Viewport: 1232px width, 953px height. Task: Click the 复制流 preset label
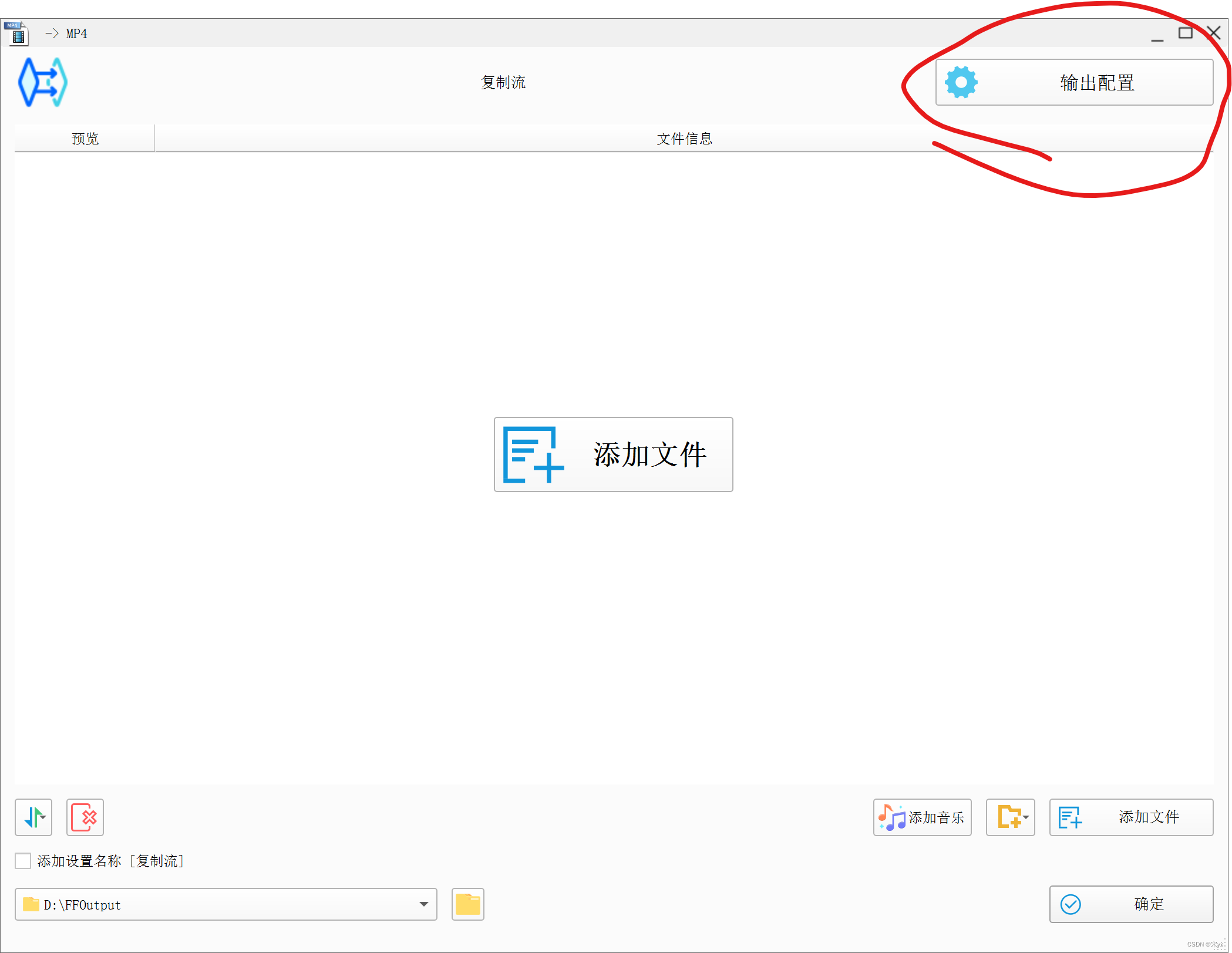pos(503,82)
